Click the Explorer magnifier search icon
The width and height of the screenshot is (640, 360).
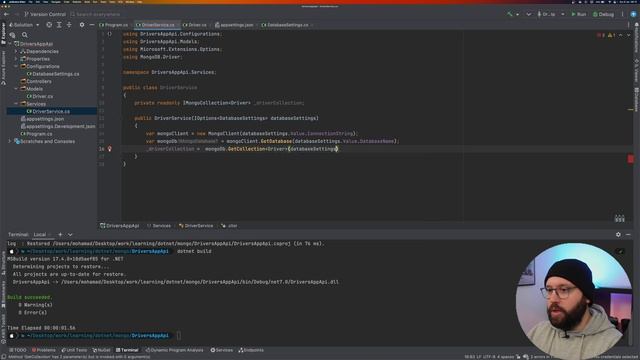[25, 35]
